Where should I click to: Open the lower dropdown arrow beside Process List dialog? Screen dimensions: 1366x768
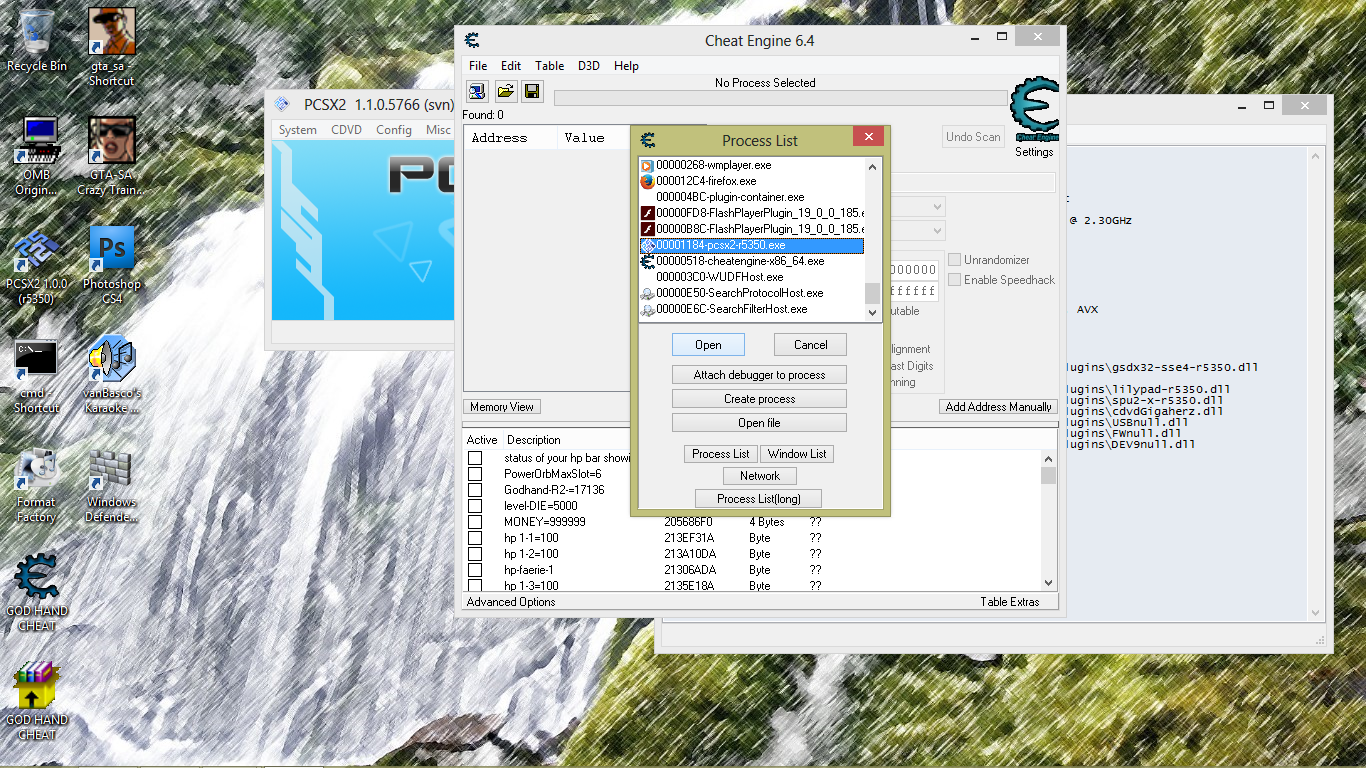[936, 231]
